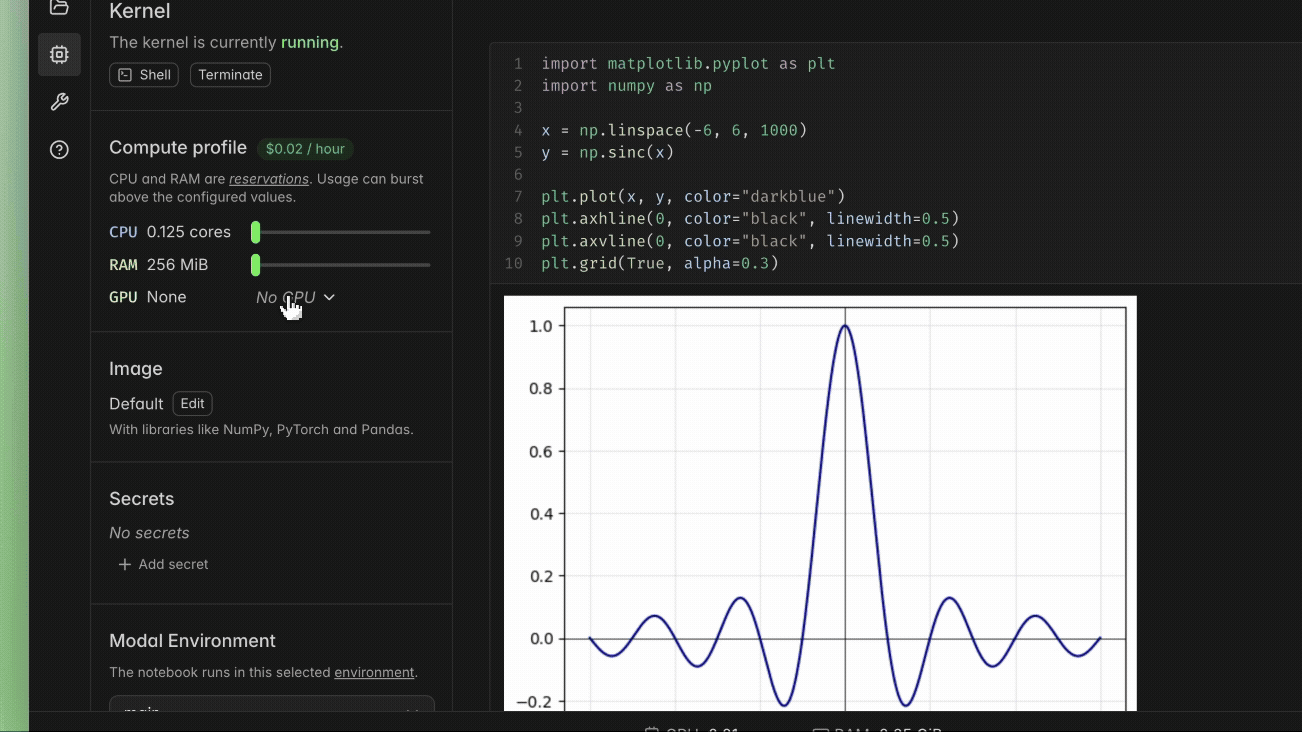Screen dimensions: 1302x732
Task: Click the $0.02 / hour price badge
Action: [305, 149]
